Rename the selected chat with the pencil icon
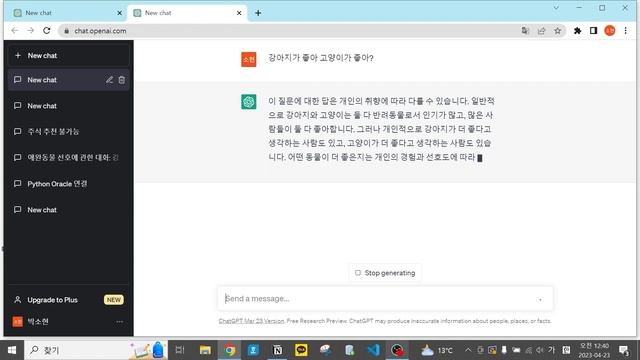The width and height of the screenshot is (640, 360). point(109,80)
